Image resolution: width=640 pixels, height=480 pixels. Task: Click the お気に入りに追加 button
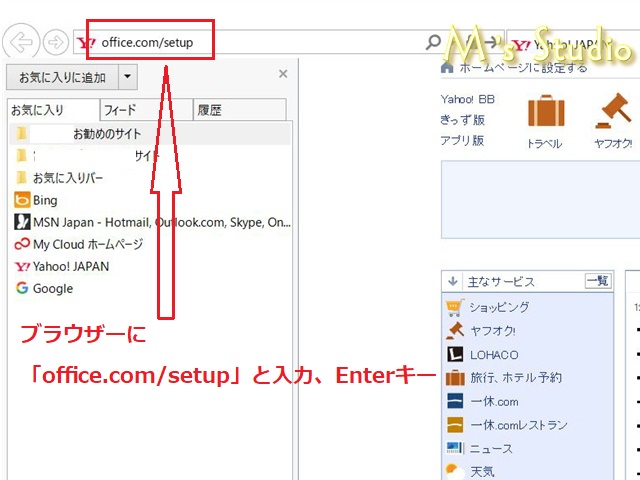tap(62, 77)
